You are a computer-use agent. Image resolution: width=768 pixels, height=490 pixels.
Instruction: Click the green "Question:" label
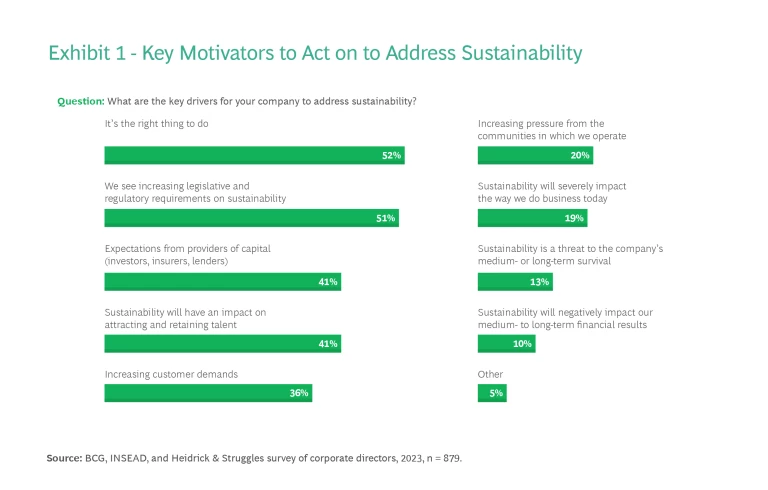coord(81,101)
